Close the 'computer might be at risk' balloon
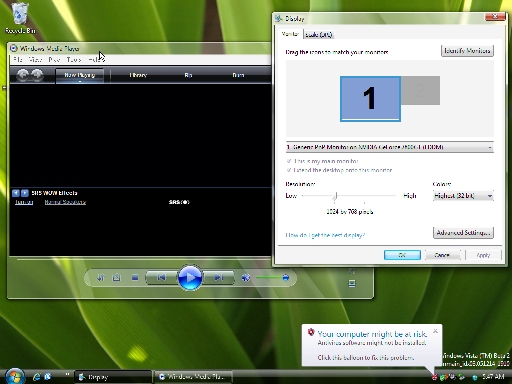Image resolution: width=512 pixels, height=384 pixels. (435, 331)
